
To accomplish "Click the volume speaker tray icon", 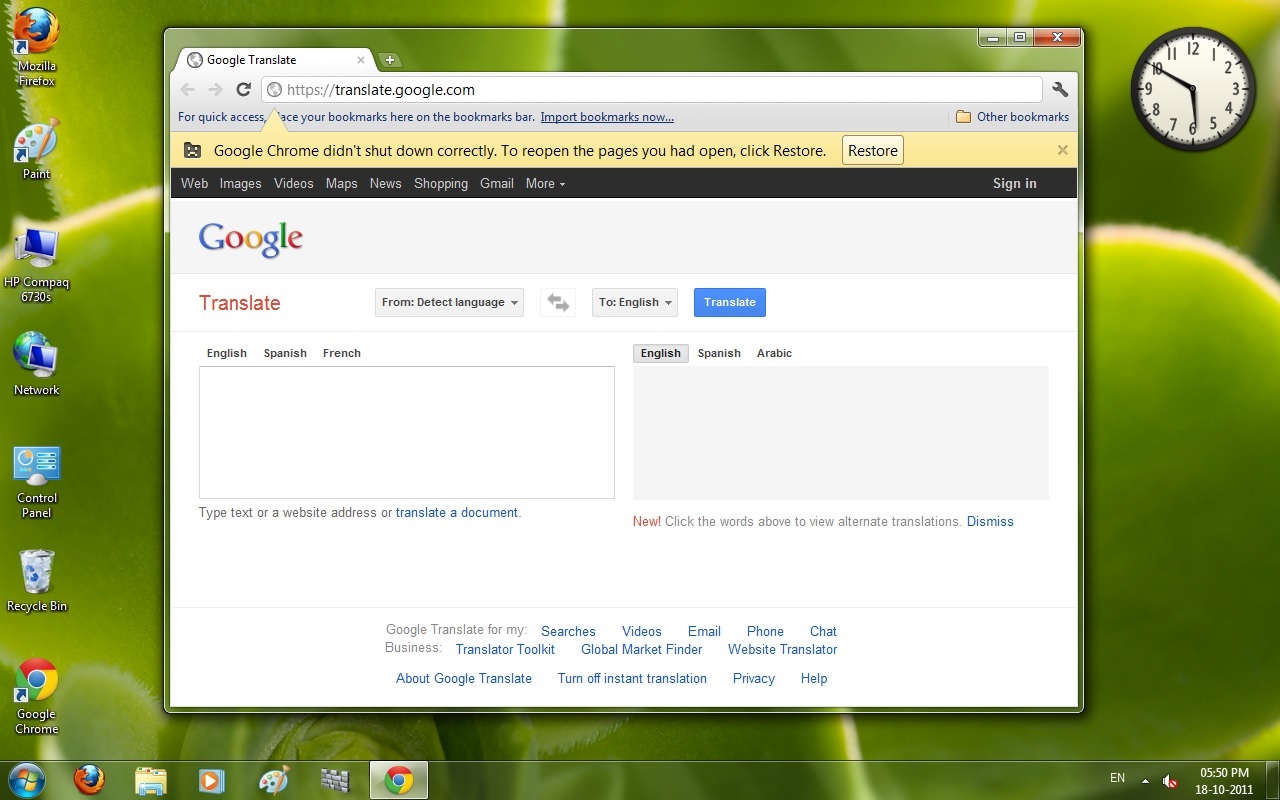I will [x=1169, y=780].
